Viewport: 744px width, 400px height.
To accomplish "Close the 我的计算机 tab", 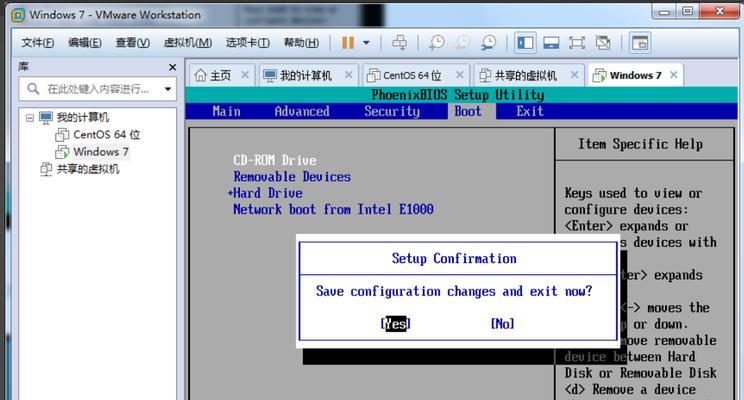I will click(348, 74).
